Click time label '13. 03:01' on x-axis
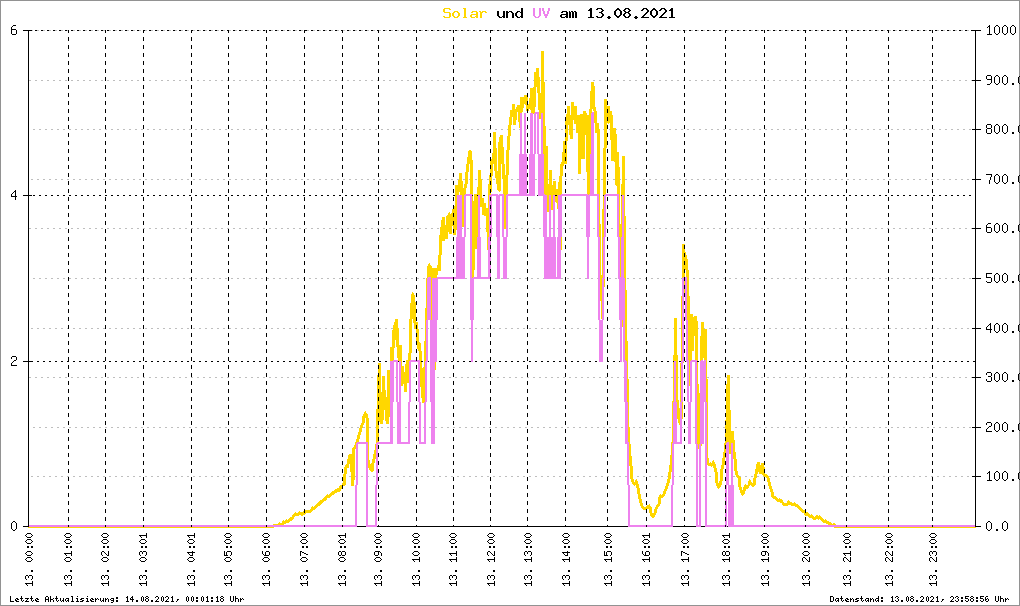 coord(144,559)
